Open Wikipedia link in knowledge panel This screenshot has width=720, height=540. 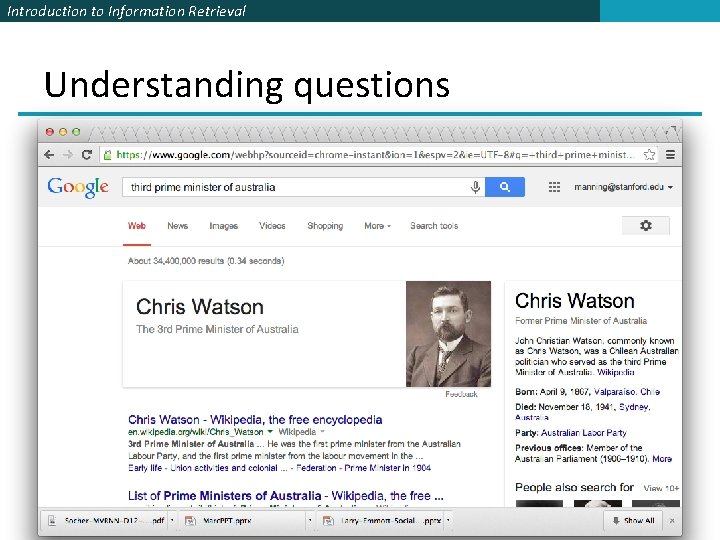pyautogui.click(x=616, y=372)
